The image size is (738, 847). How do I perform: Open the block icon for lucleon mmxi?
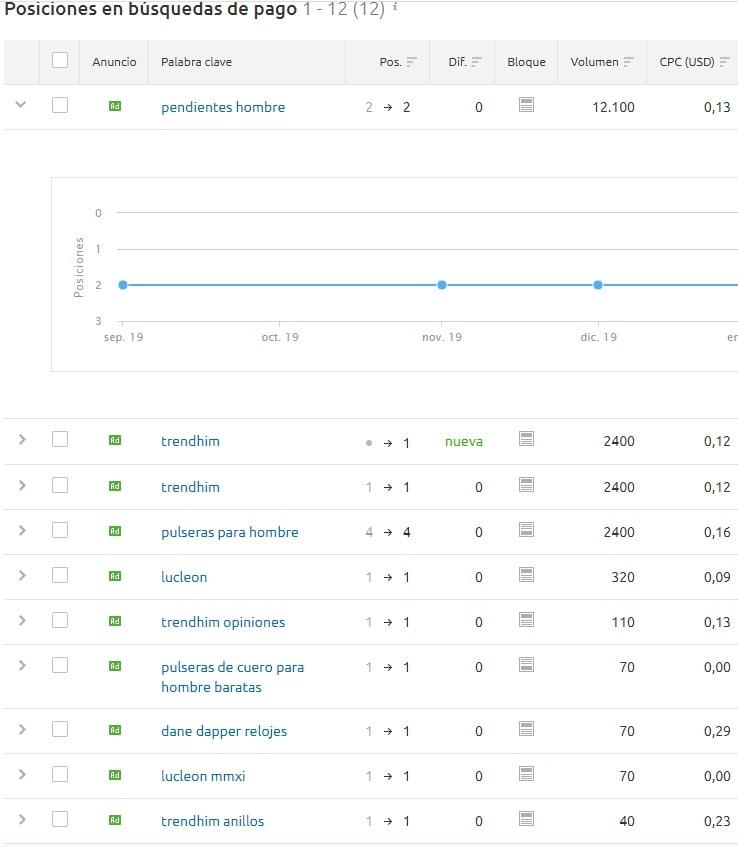pos(526,774)
